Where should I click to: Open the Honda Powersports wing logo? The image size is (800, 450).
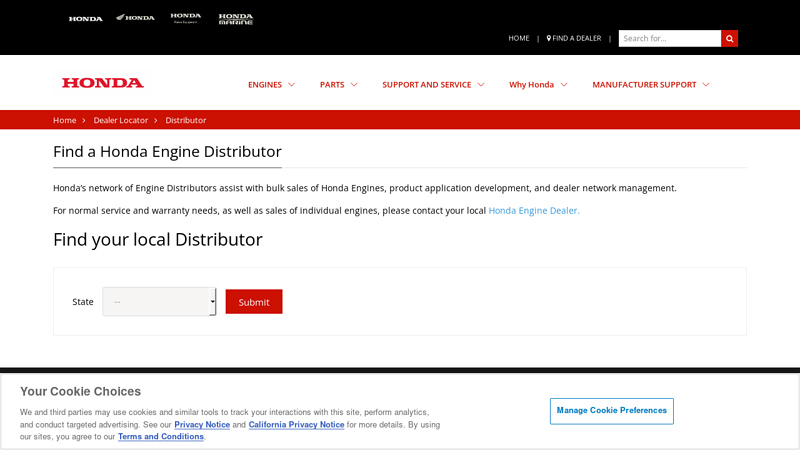[x=135, y=18]
